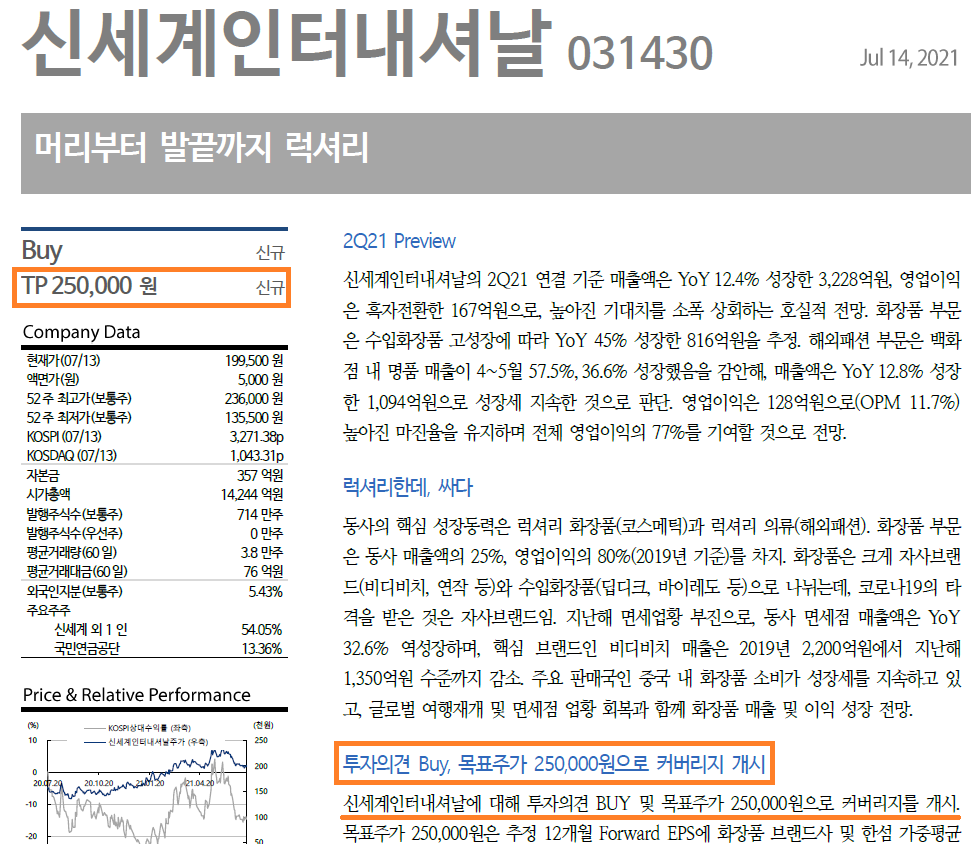
Task: Click the 2Q21 Preview section heading
Action: 399,241
